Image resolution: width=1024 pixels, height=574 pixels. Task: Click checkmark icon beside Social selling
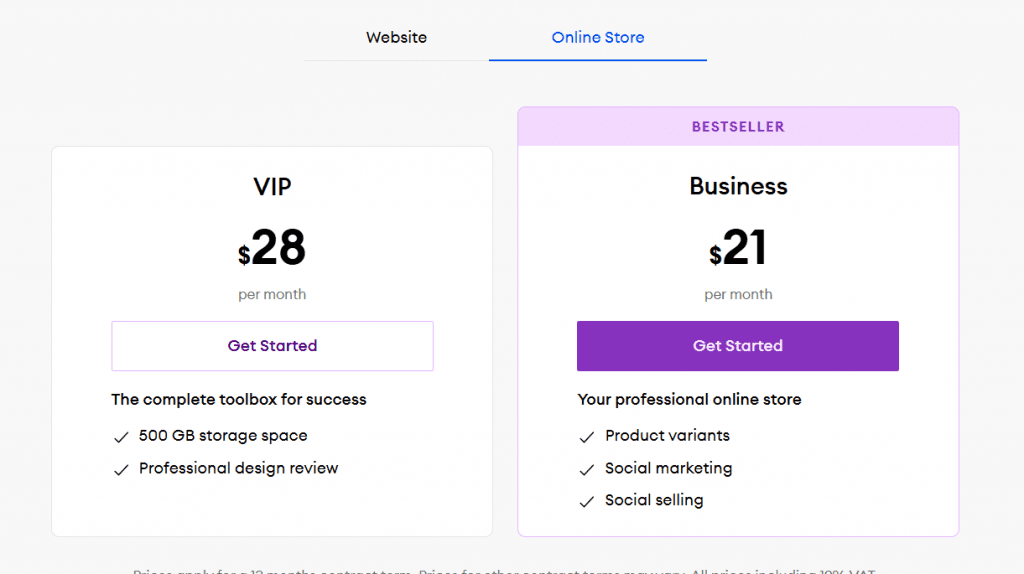pyautogui.click(x=587, y=501)
